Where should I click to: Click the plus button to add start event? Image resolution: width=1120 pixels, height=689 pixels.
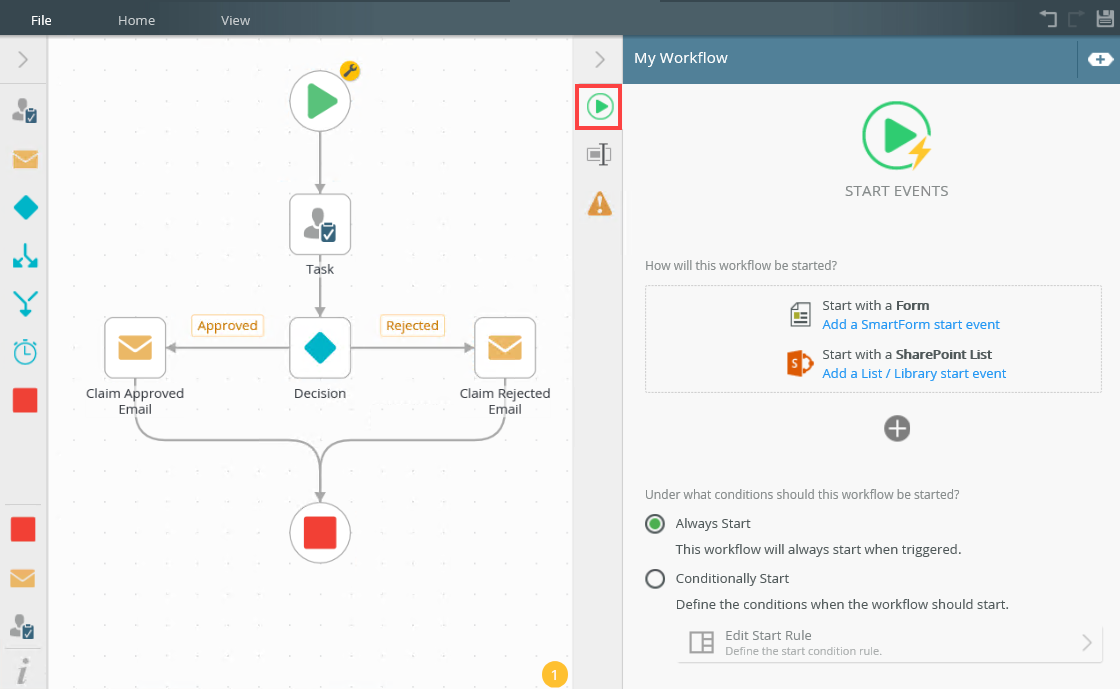(897, 428)
